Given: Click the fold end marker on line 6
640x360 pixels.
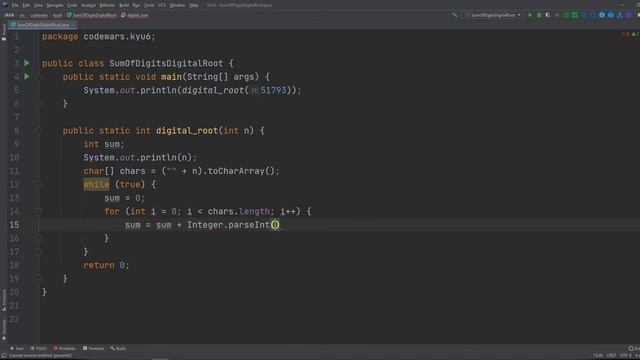Looking at the screenshot, I should click(x=38, y=104).
